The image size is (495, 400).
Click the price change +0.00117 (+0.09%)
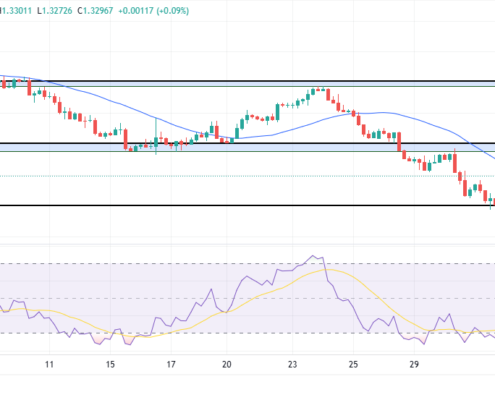pos(154,11)
